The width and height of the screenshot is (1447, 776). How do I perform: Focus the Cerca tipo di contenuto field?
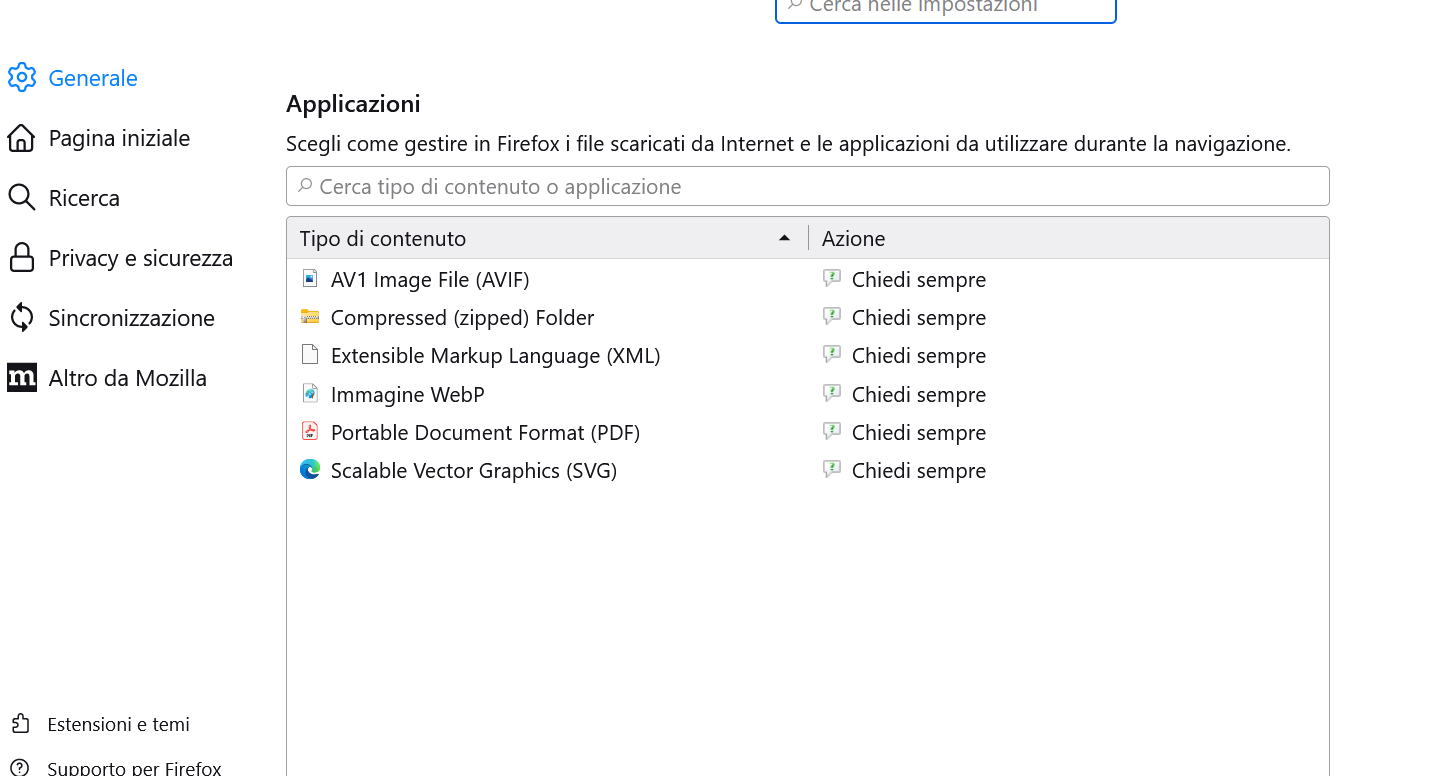[x=808, y=187]
